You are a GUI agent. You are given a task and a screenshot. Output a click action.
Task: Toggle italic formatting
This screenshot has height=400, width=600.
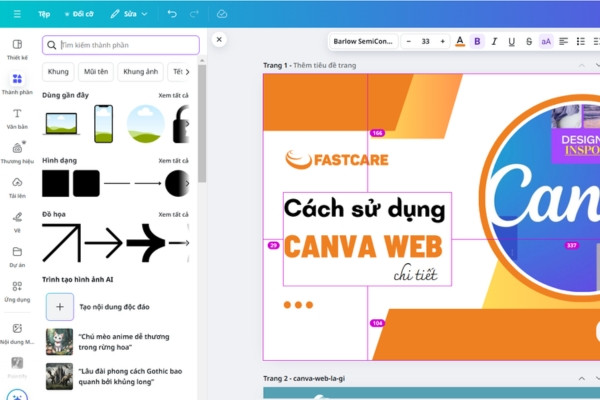494,41
